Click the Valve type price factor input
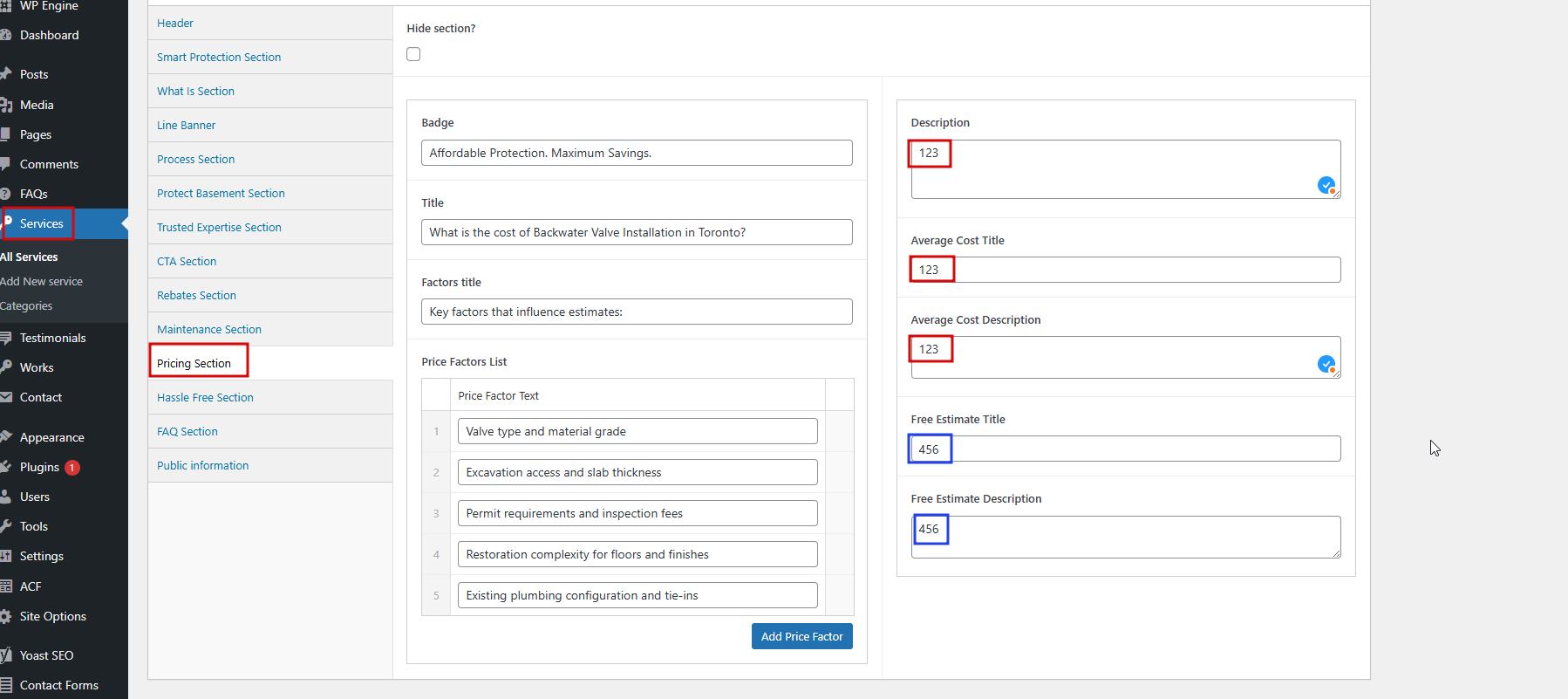 (x=637, y=431)
